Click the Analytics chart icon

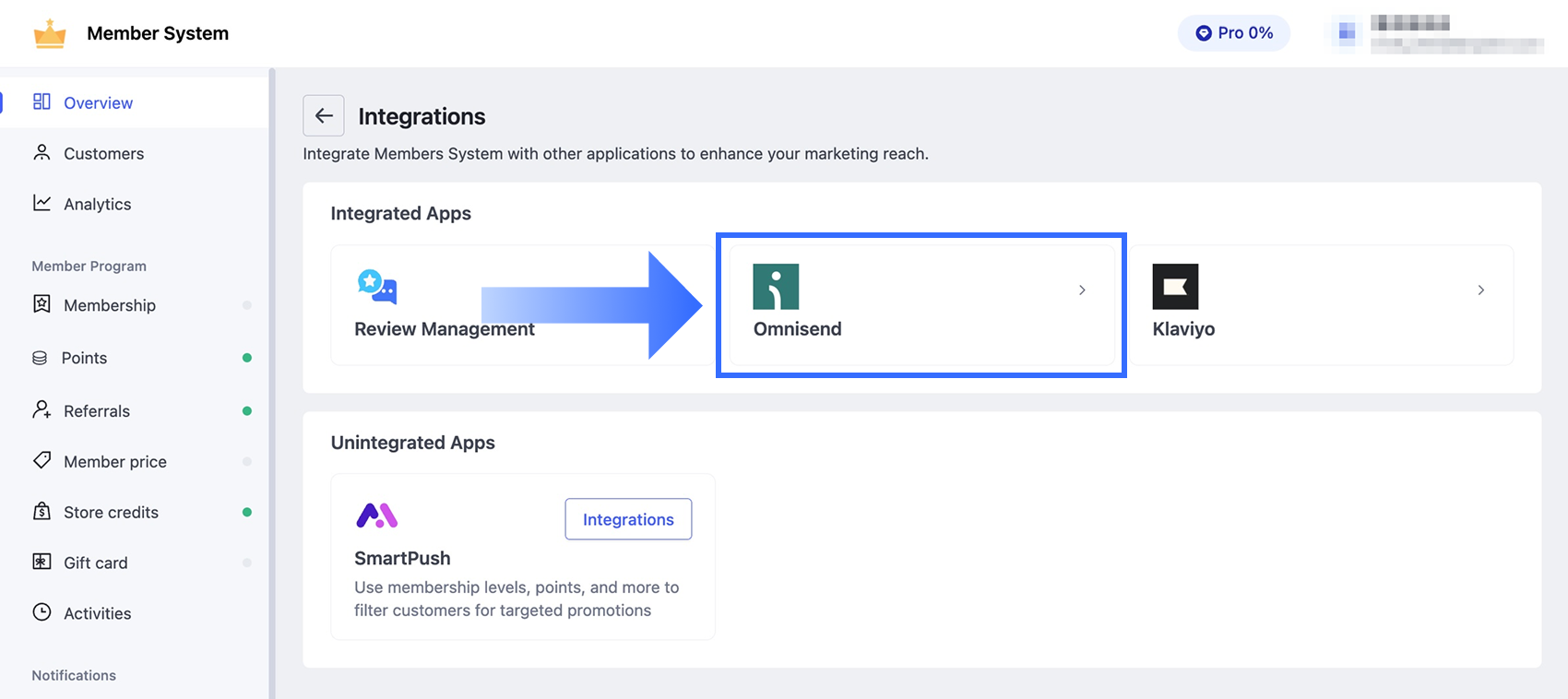tap(42, 203)
